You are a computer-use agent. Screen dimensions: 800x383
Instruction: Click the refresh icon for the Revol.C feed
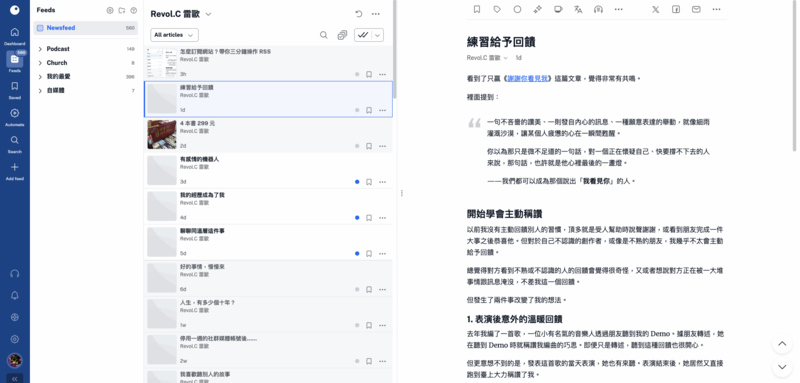click(x=358, y=14)
